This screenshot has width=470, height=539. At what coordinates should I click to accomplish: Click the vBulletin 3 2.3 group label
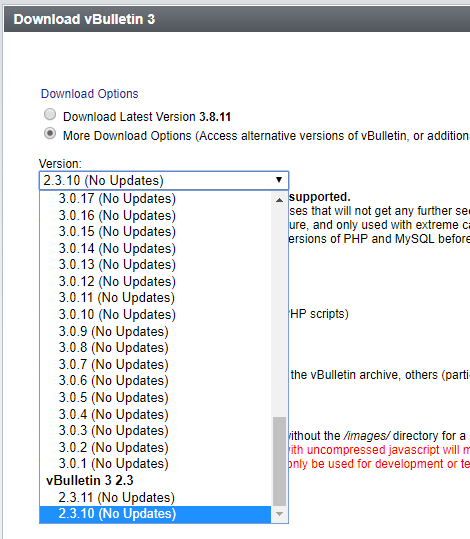coord(90,480)
